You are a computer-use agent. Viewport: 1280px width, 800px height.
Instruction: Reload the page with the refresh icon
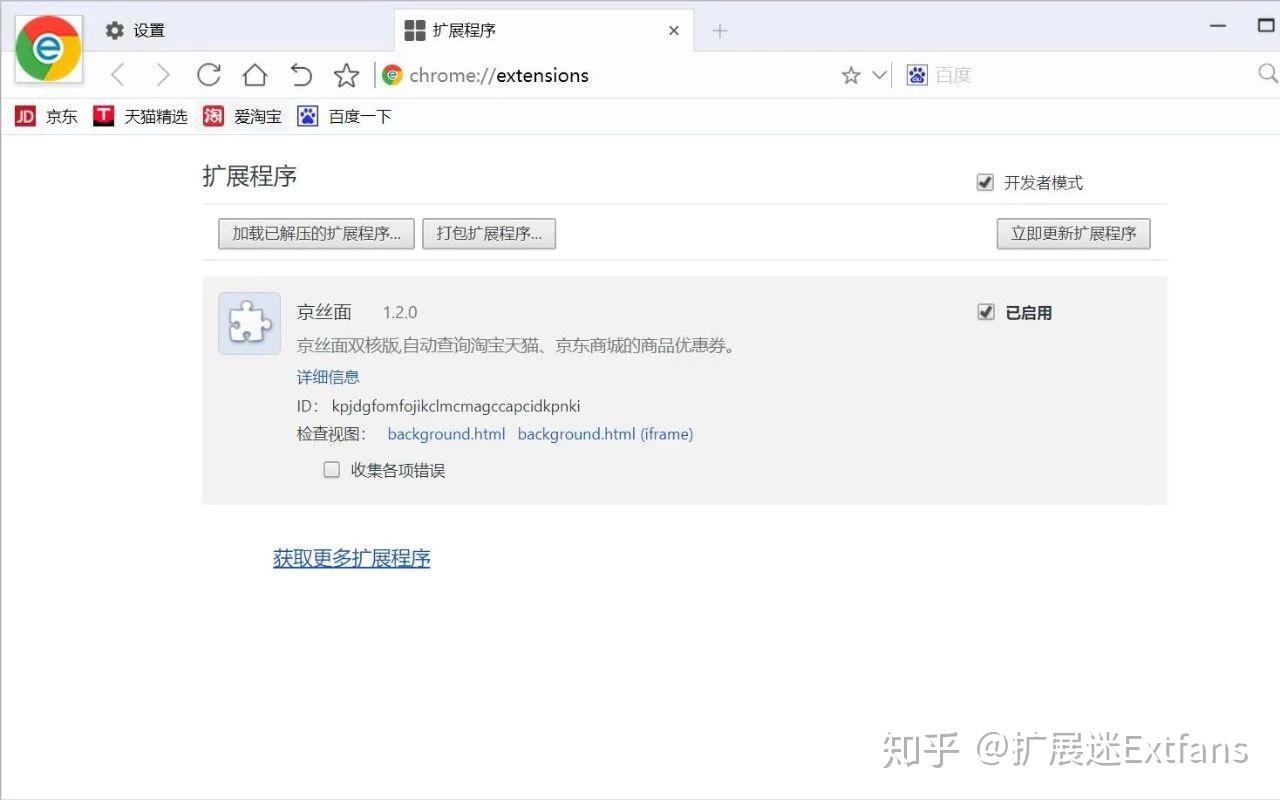click(x=208, y=75)
